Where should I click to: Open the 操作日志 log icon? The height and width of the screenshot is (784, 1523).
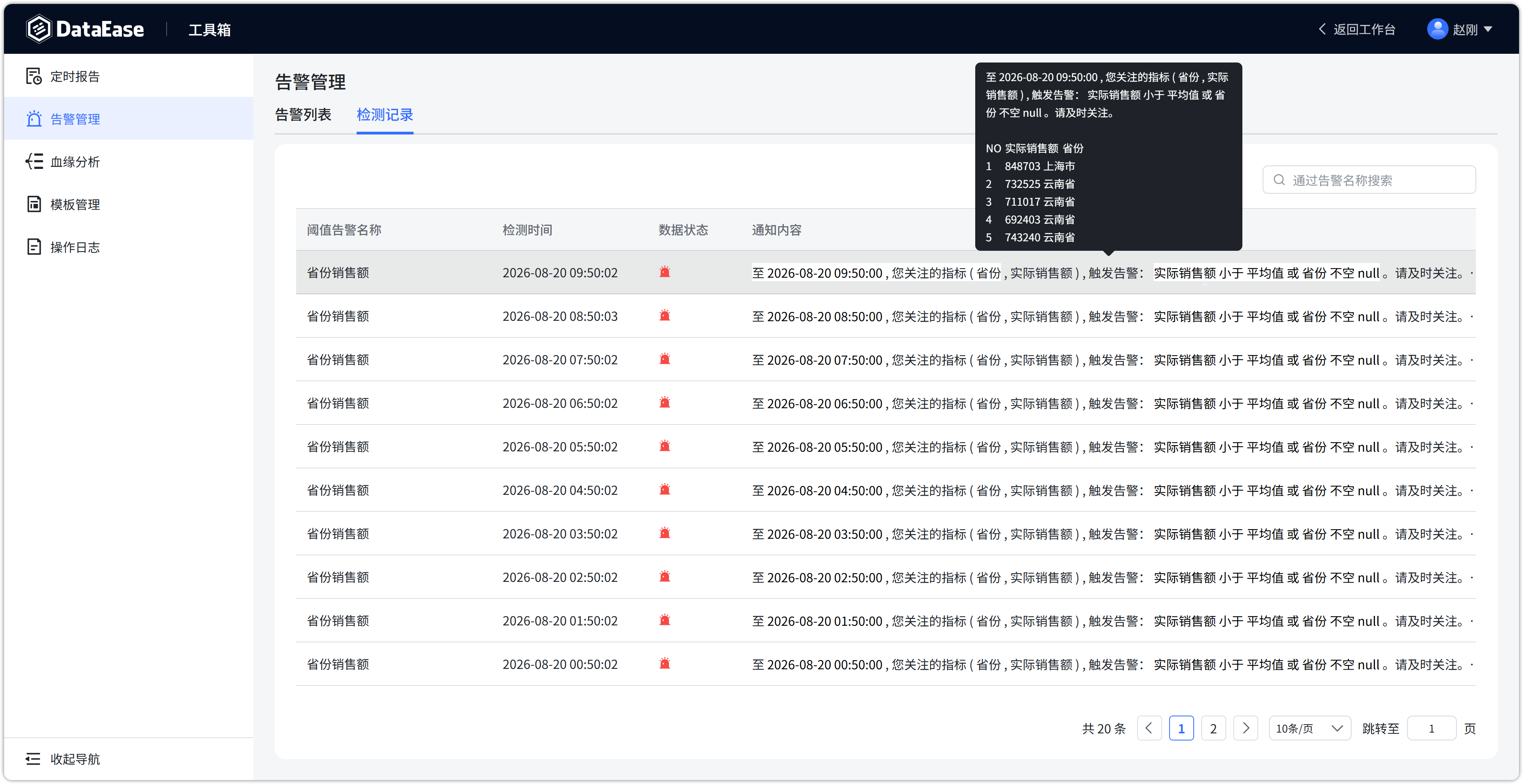click(x=34, y=247)
